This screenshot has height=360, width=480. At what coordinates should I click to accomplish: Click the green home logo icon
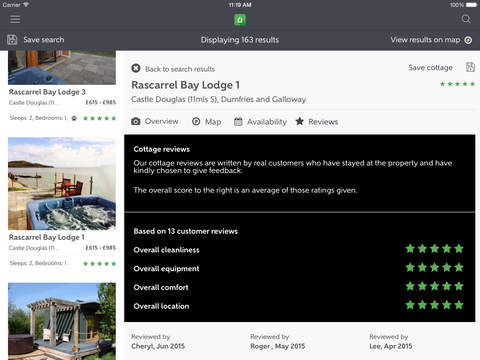click(x=240, y=20)
